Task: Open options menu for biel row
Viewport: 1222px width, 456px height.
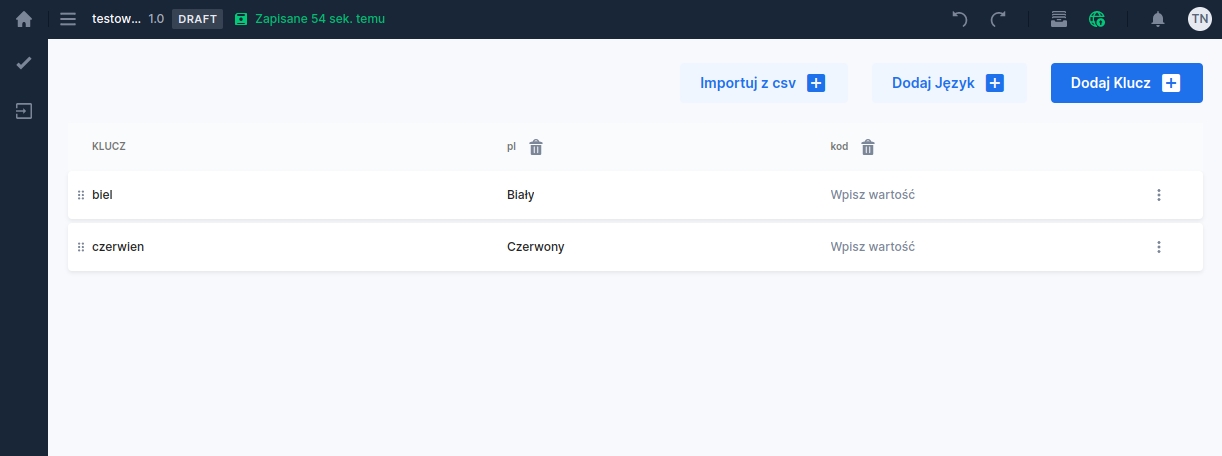Action: pos(1159,195)
